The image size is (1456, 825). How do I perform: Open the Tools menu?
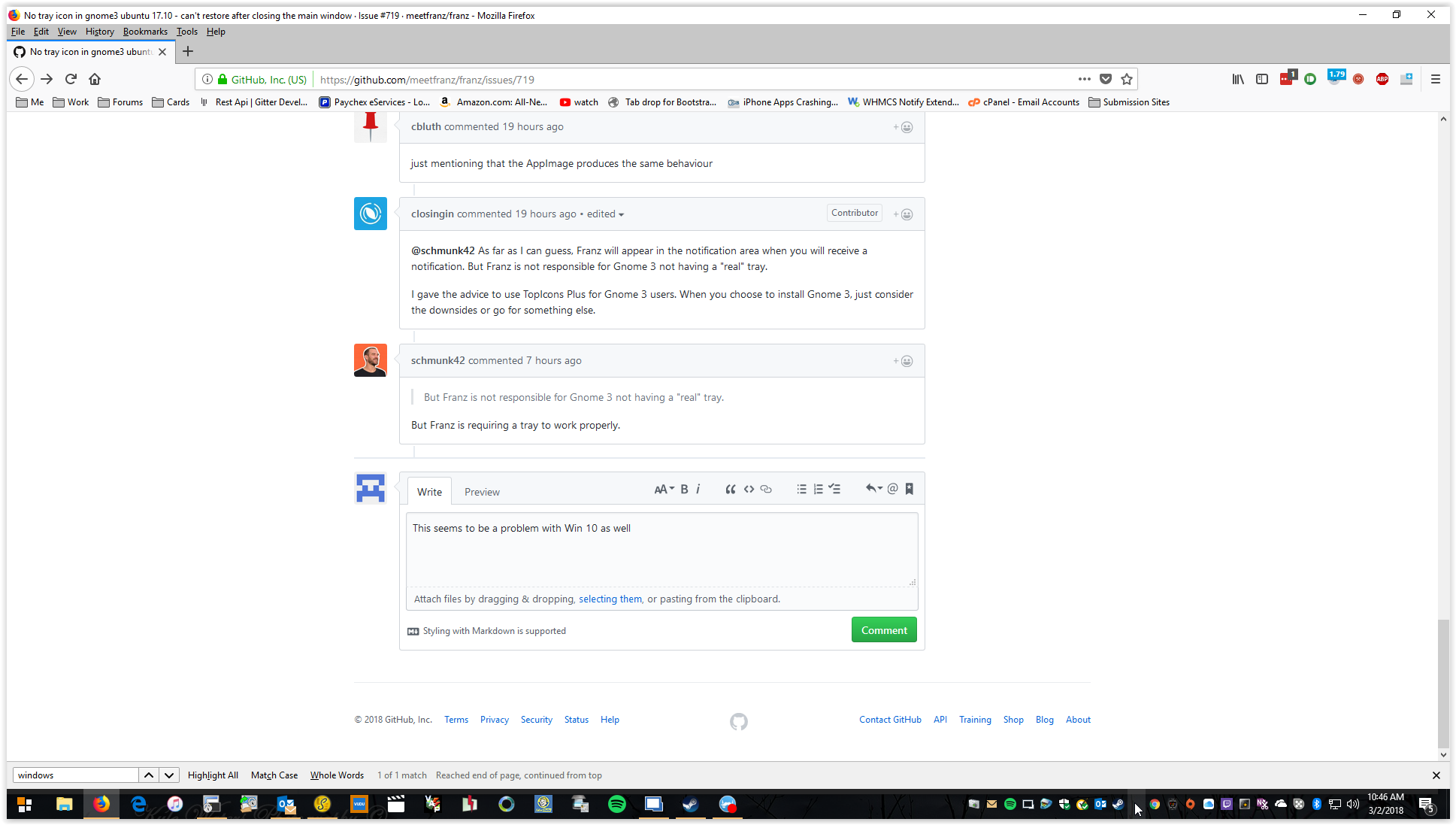click(x=187, y=32)
